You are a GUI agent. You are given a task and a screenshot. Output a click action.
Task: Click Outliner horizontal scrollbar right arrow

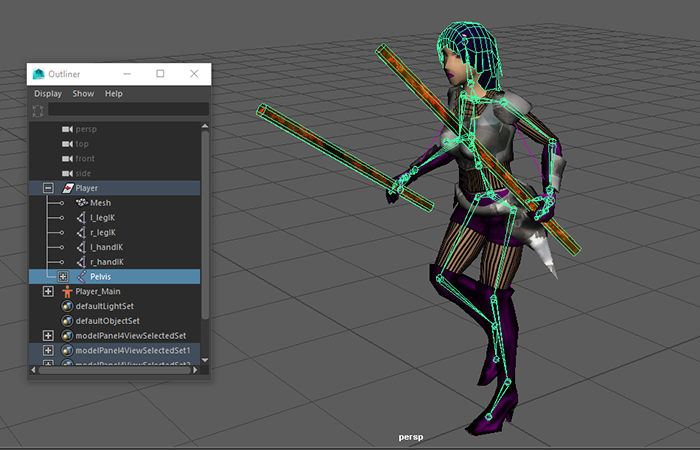pyautogui.click(x=196, y=370)
